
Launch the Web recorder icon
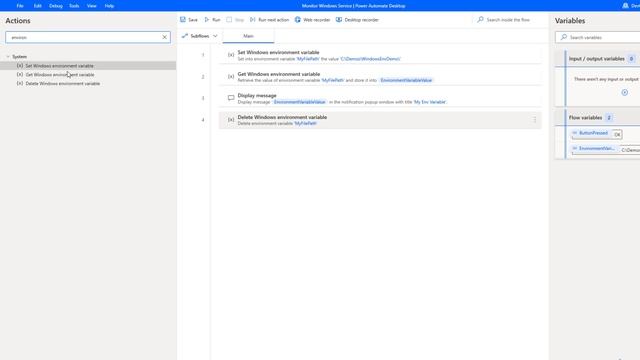click(x=298, y=20)
